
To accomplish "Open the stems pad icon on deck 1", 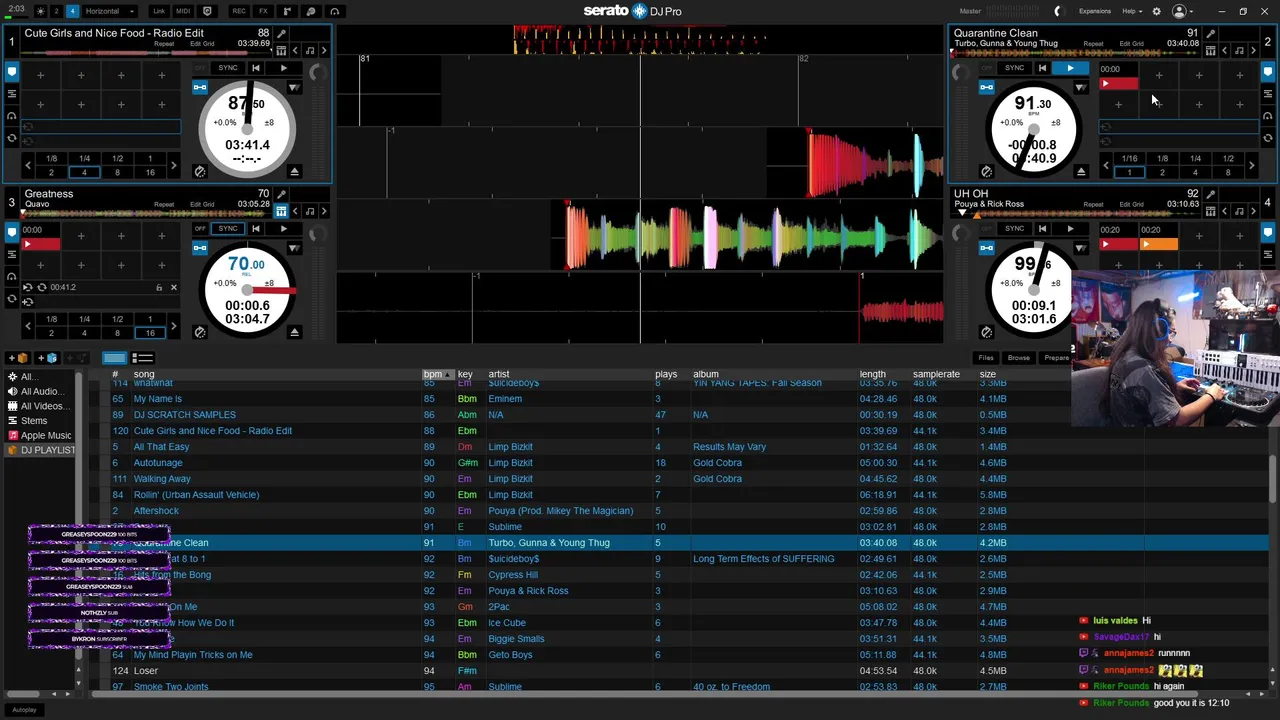I will click(281, 50).
